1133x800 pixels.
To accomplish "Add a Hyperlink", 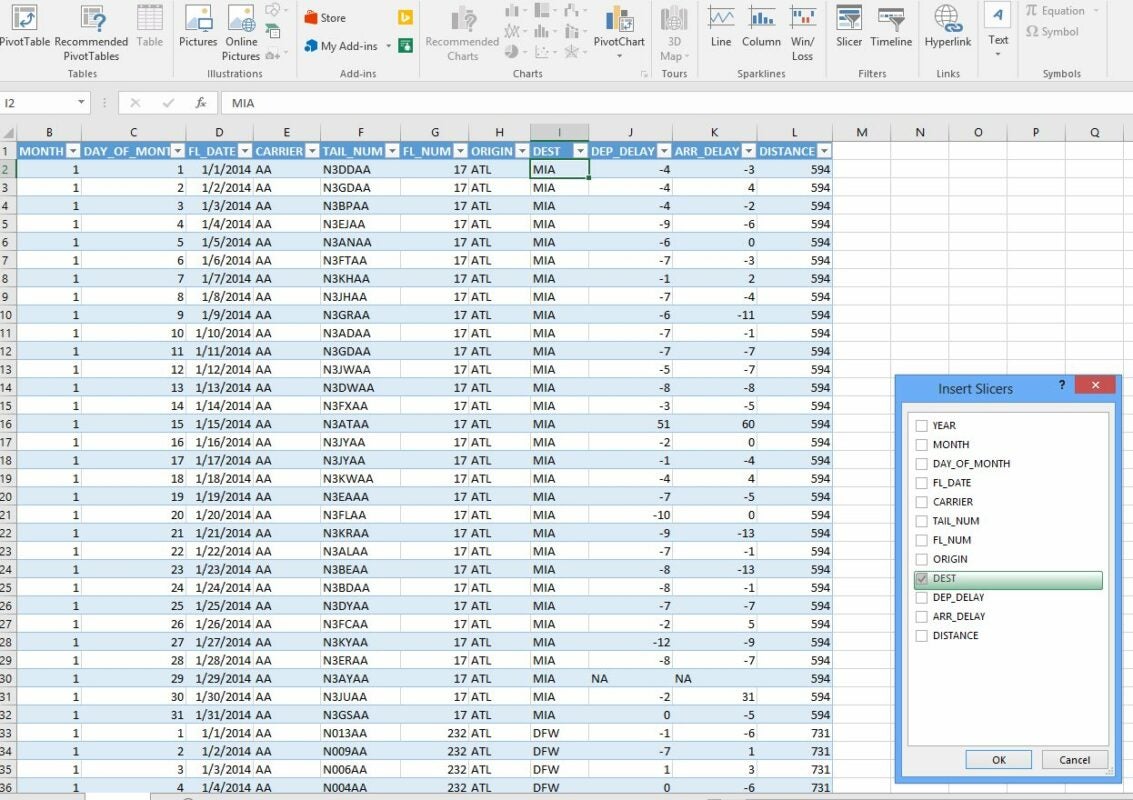I will (947, 30).
